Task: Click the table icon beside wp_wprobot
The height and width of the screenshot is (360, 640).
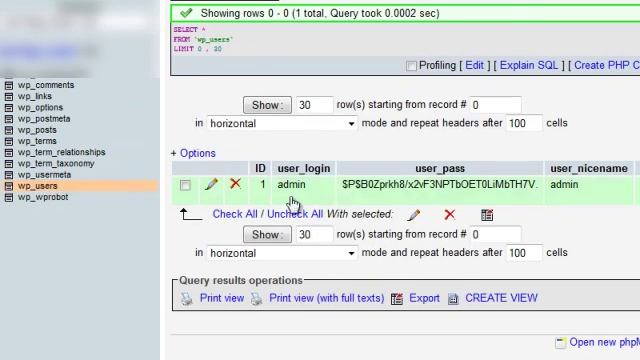Action: point(9,197)
